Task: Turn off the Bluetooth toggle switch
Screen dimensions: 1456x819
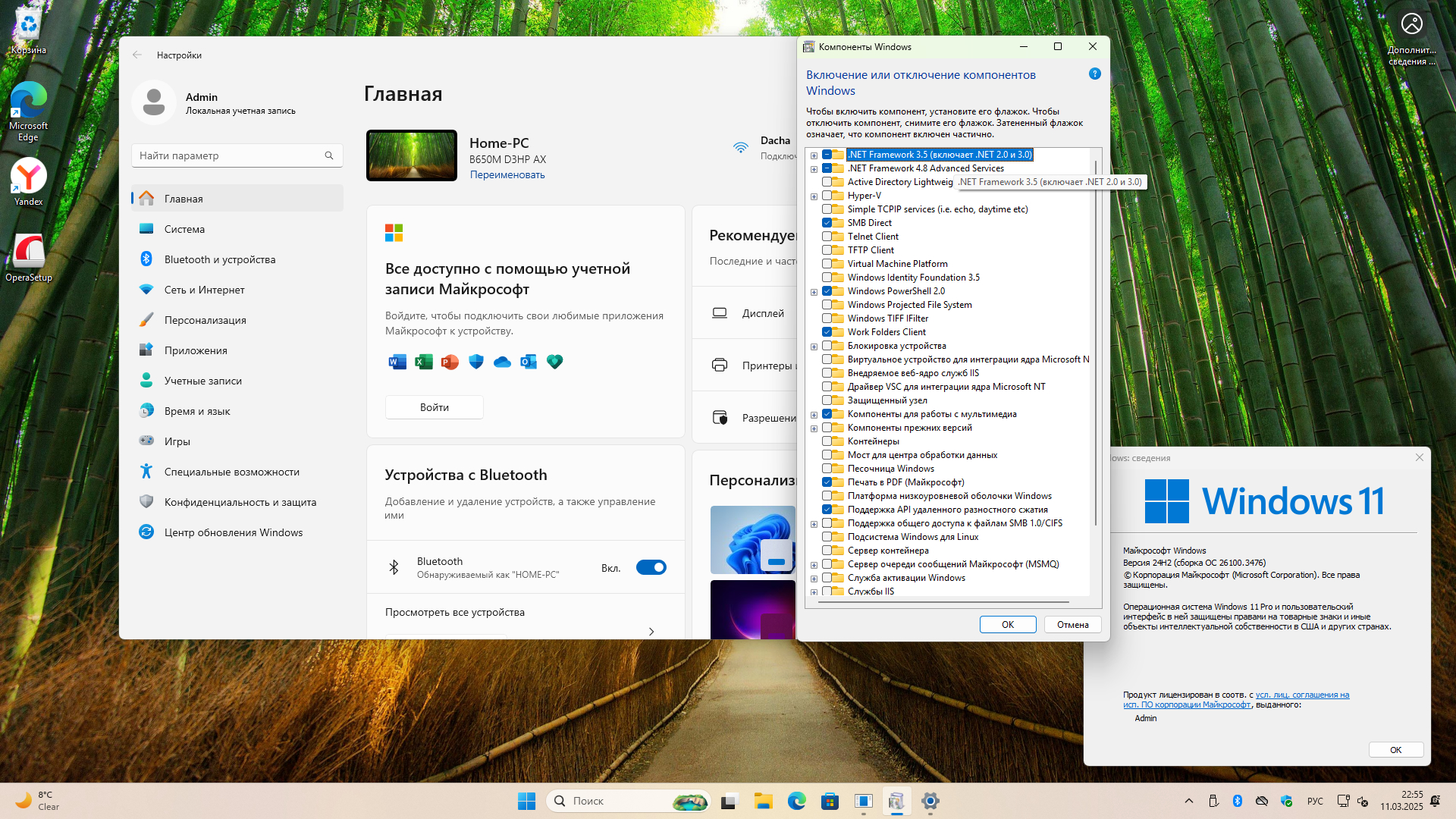Action: pos(651,567)
